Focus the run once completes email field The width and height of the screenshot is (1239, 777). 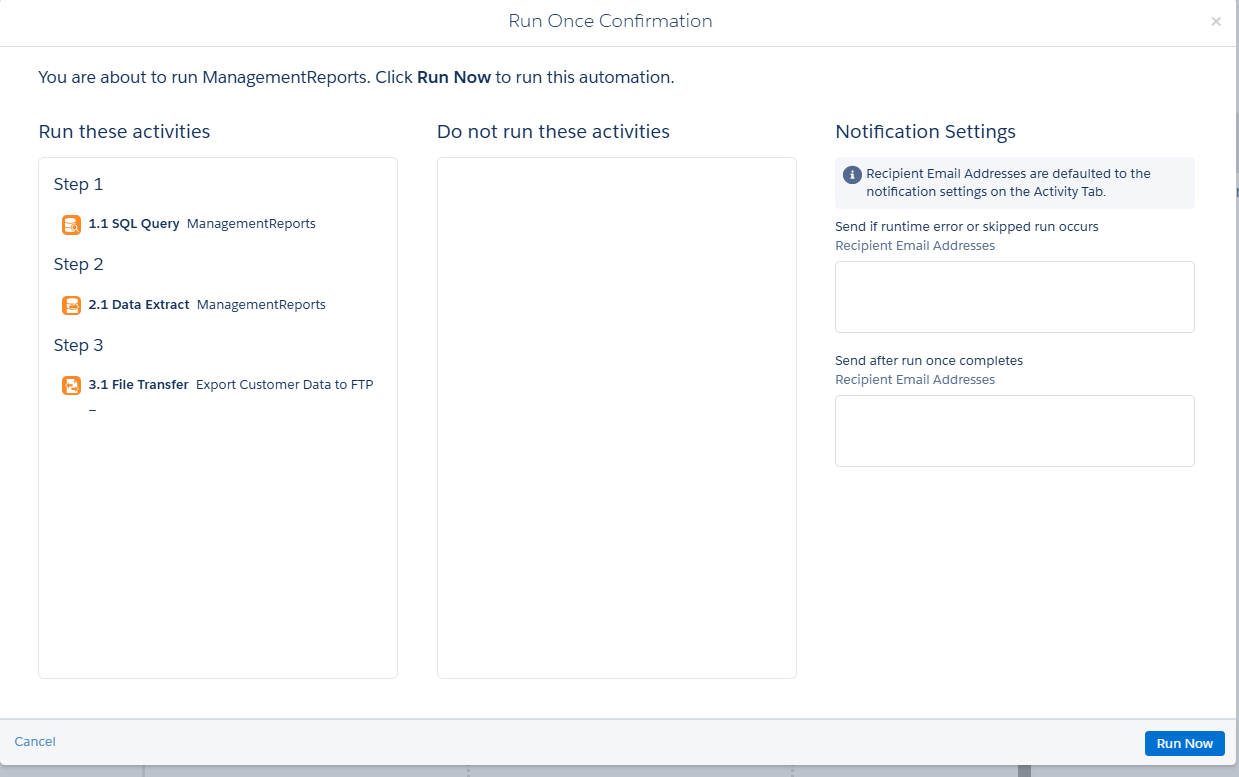pyautogui.click(x=1014, y=431)
